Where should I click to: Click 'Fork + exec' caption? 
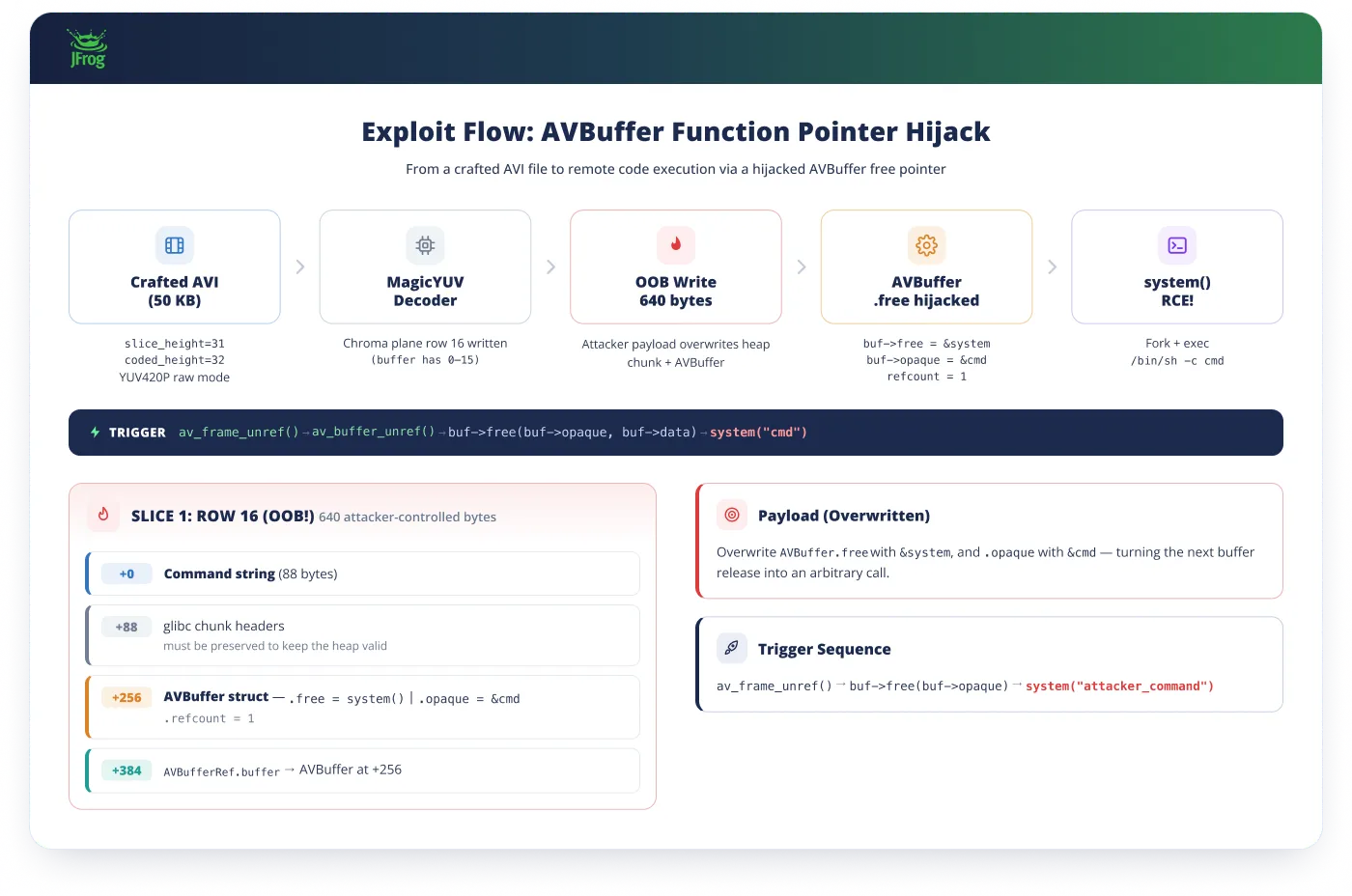click(x=1177, y=344)
